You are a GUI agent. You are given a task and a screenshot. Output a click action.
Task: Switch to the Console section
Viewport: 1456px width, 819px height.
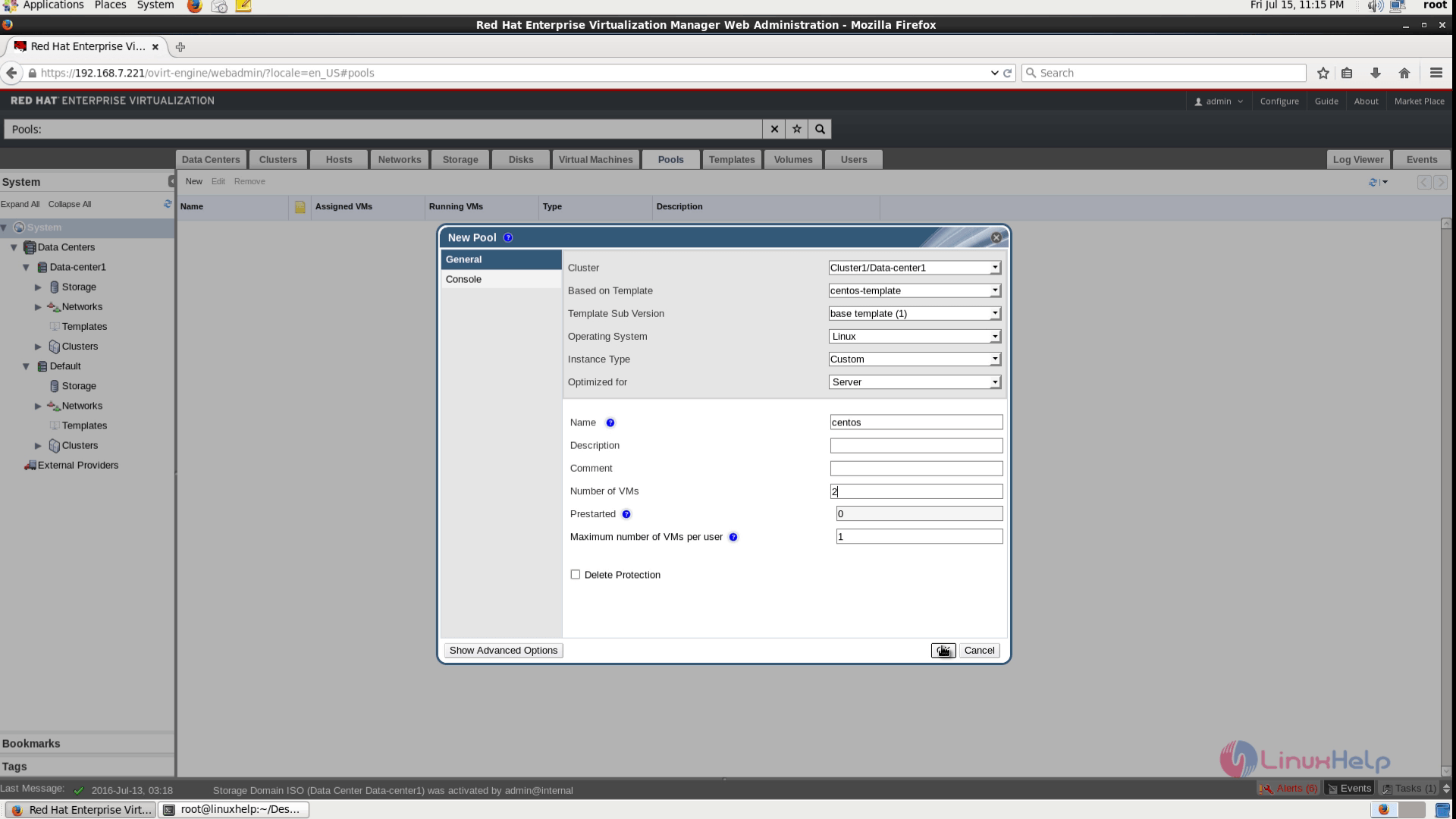(x=501, y=279)
